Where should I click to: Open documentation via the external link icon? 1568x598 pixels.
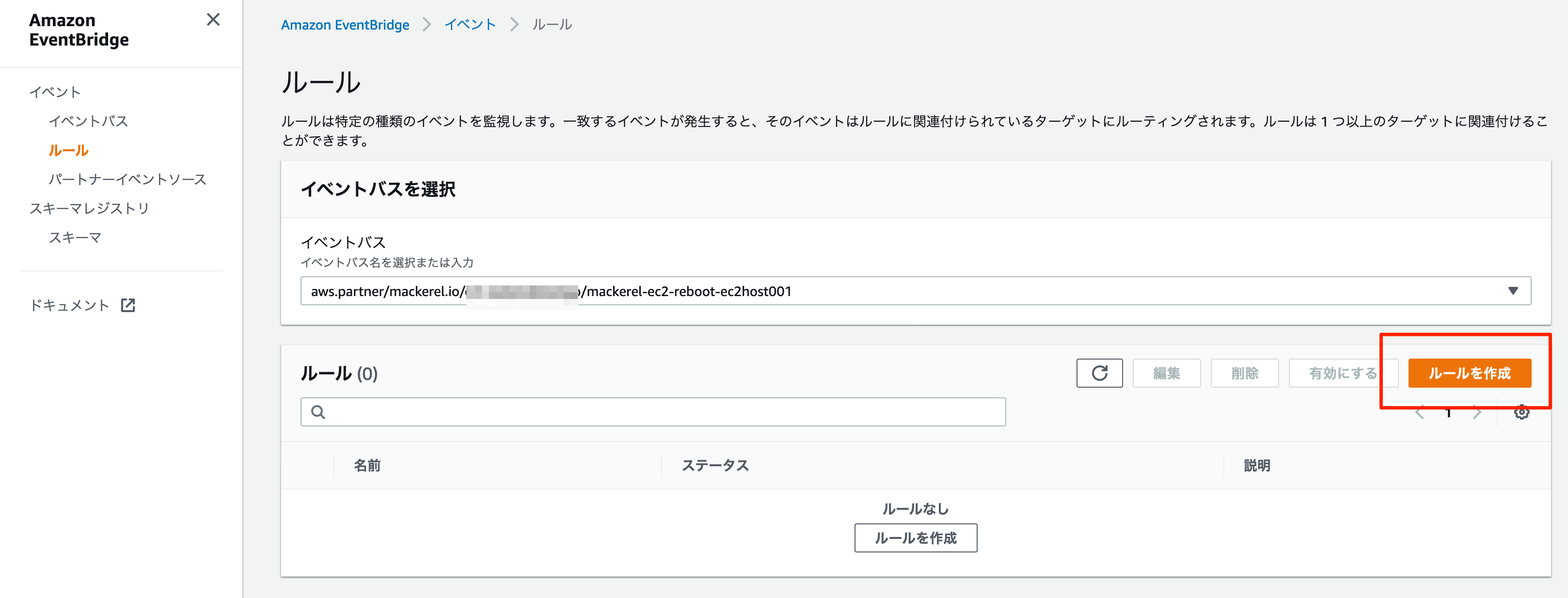point(128,305)
